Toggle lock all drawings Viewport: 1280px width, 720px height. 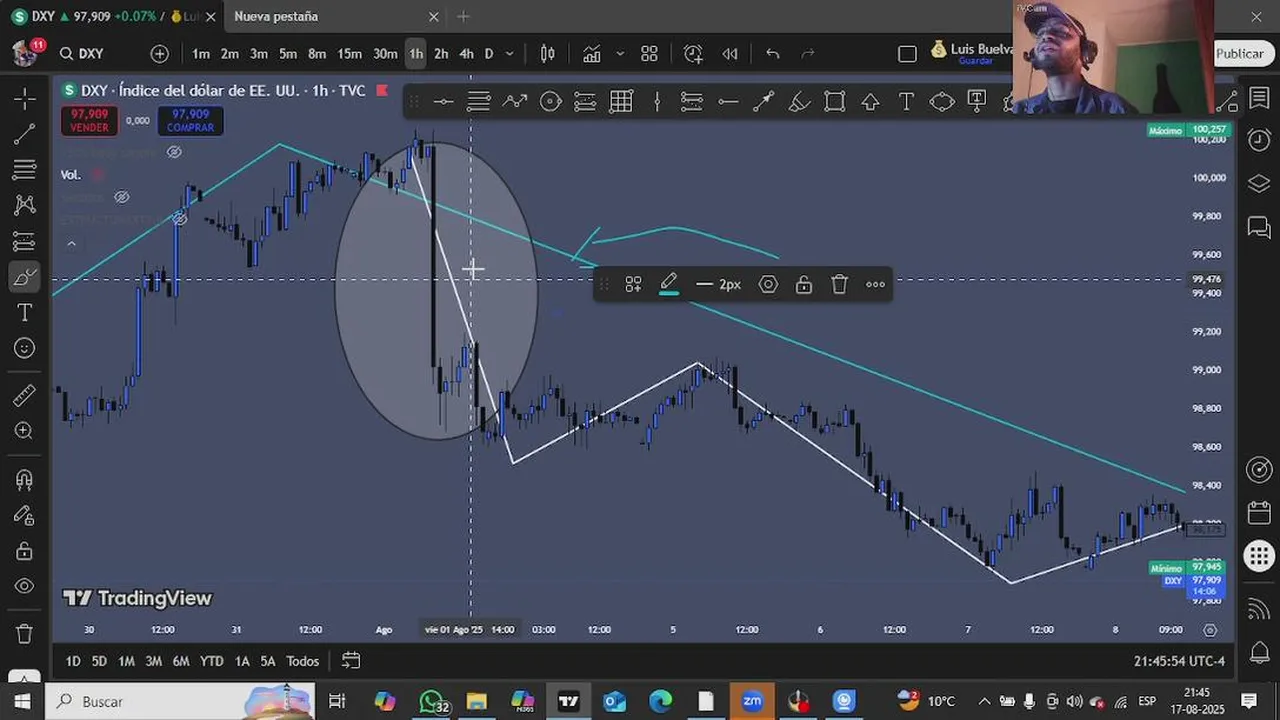click(x=25, y=552)
